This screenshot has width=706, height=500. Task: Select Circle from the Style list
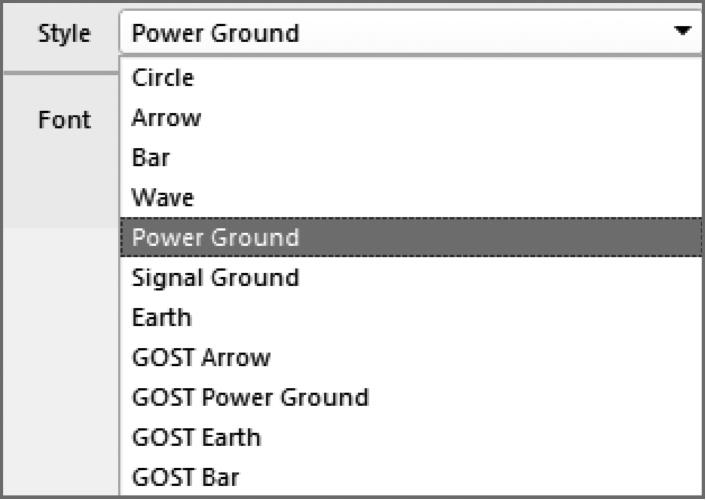coord(163,78)
